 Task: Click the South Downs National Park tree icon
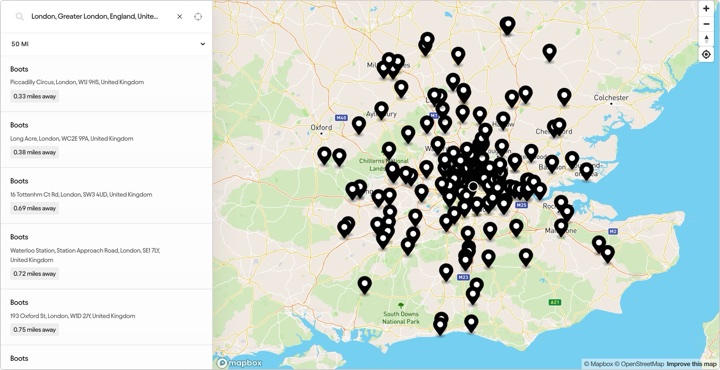point(401,305)
